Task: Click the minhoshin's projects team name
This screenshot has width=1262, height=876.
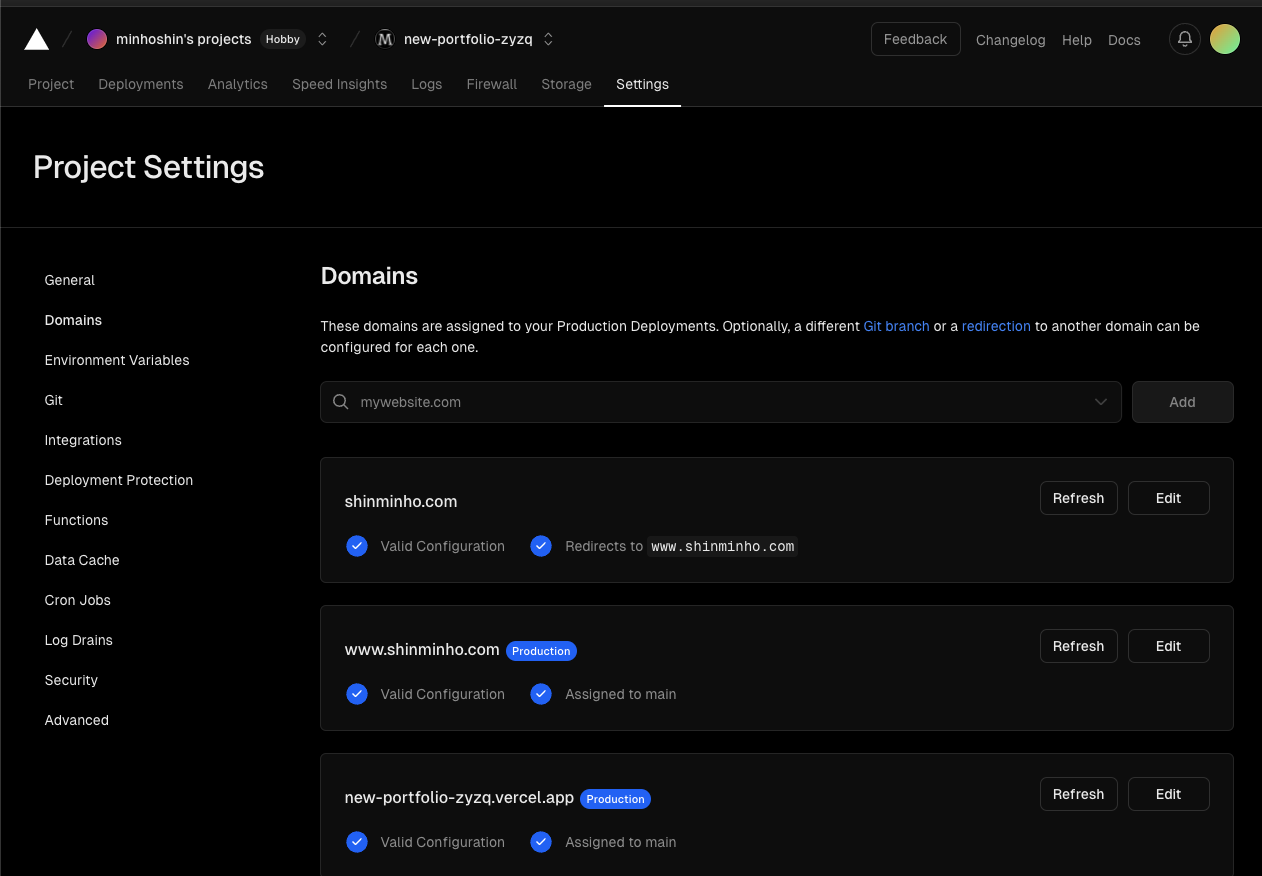Action: click(184, 39)
